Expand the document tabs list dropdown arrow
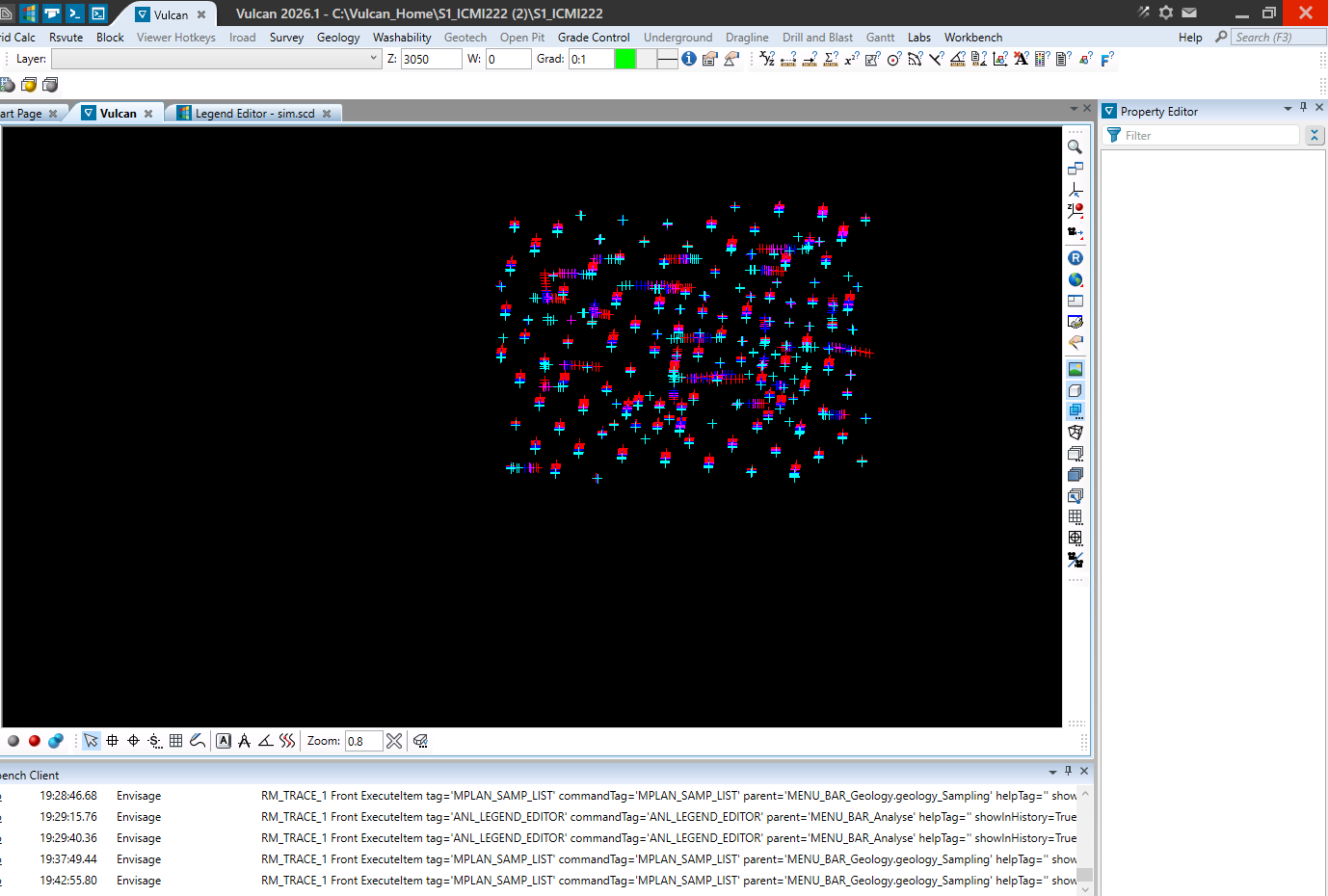 1074,108
